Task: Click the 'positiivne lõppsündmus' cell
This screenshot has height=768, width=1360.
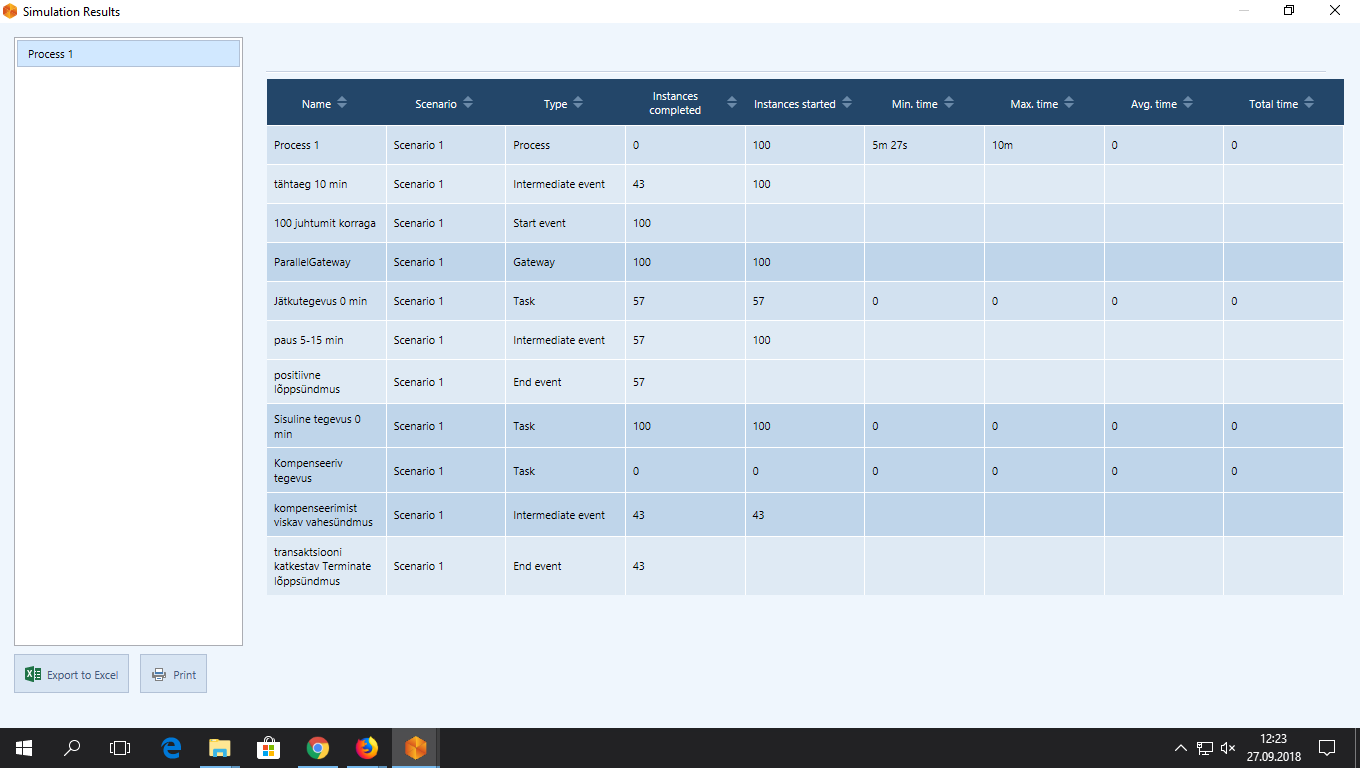Action: 326,382
